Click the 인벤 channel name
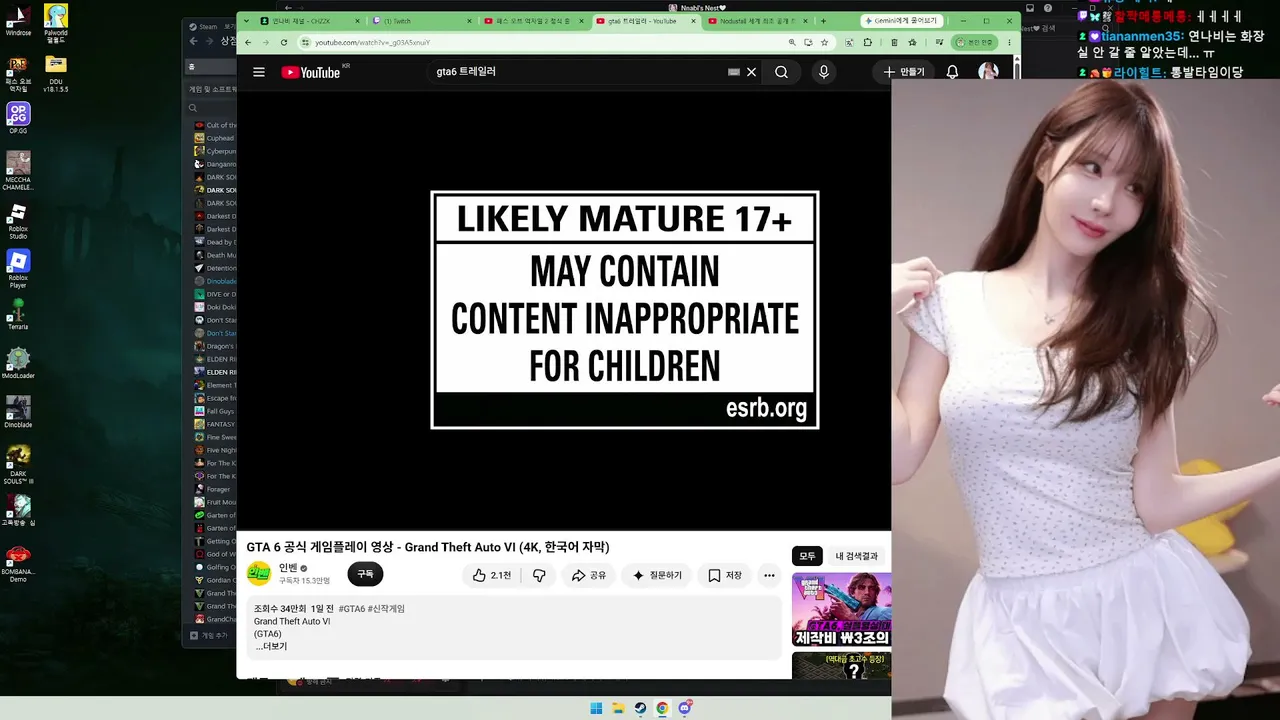This screenshot has width=1280, height=720. coord(288,568)
